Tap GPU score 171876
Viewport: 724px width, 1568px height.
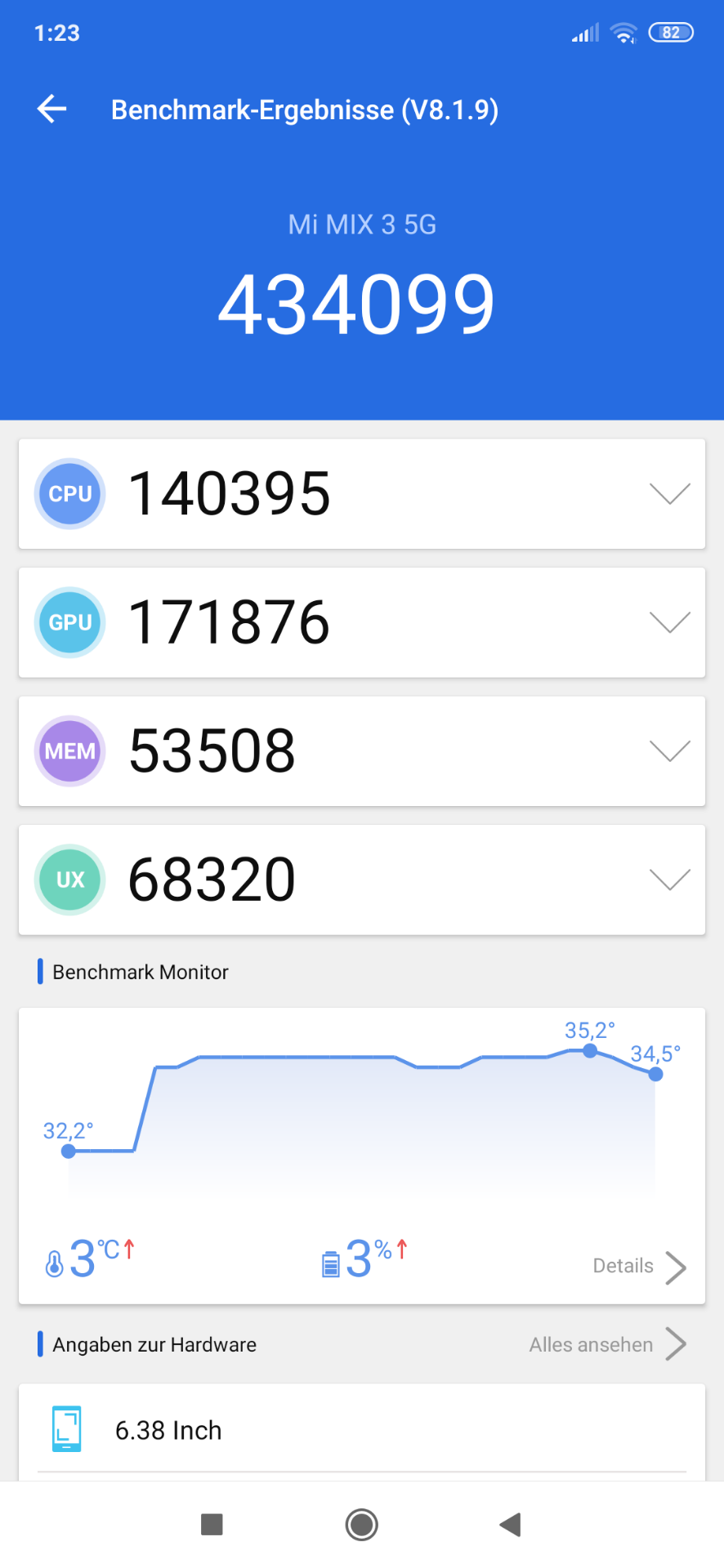230,622
